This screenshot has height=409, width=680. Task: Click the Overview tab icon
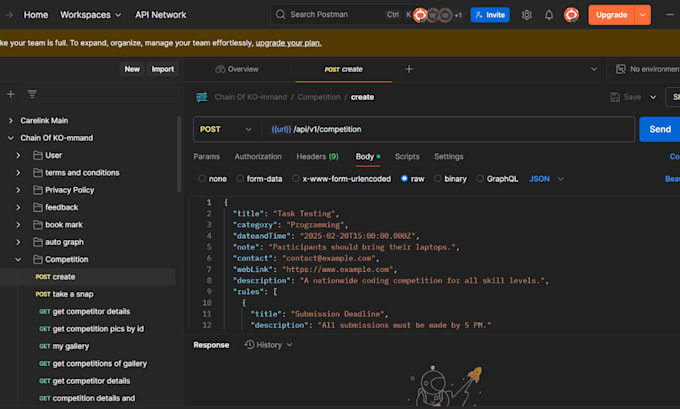[x=220, y=69]
